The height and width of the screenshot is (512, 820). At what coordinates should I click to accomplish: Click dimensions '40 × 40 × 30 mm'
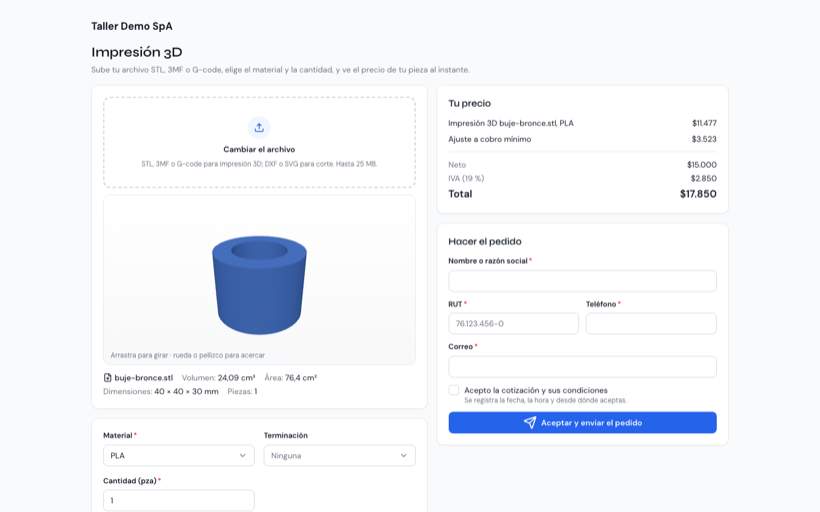coord(186,391)
